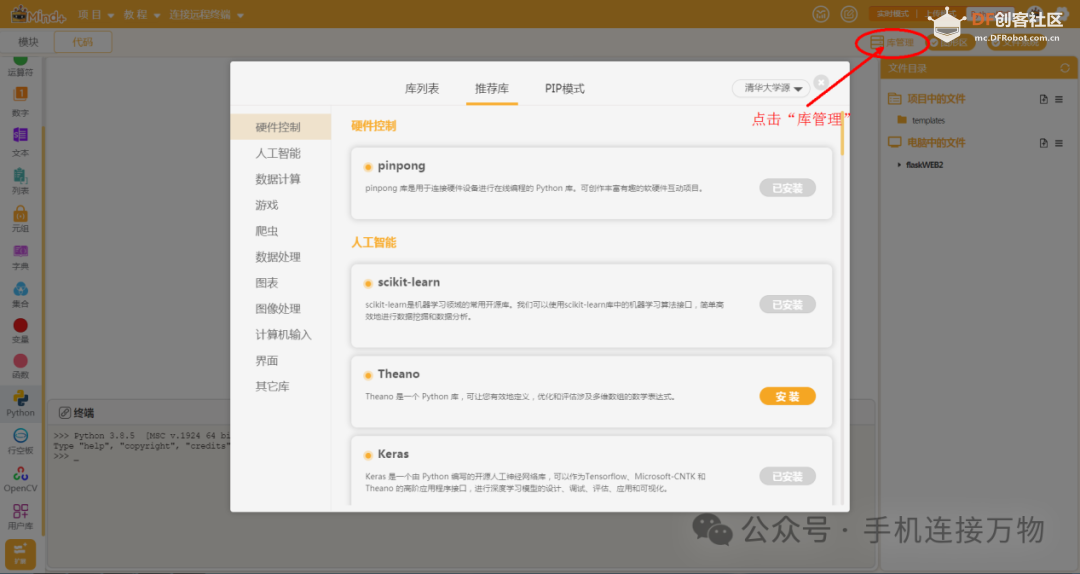Click the 已安装 button for pinpong
The height and width of the screenshot is (574, 1080).
coord(787,188)
